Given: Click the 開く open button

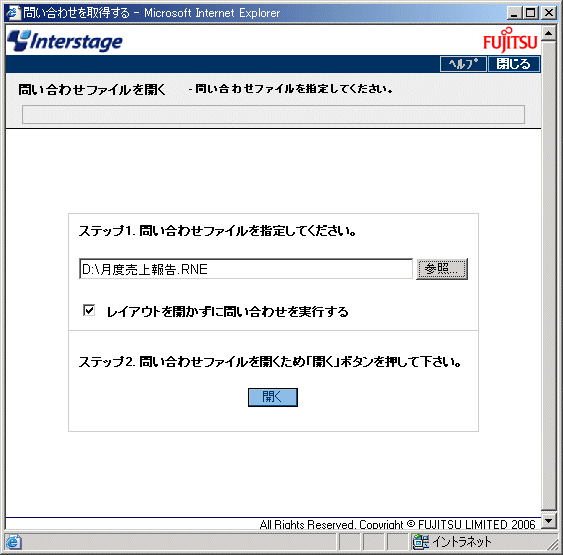Looking at the screenshot, I should click(273, 397).
